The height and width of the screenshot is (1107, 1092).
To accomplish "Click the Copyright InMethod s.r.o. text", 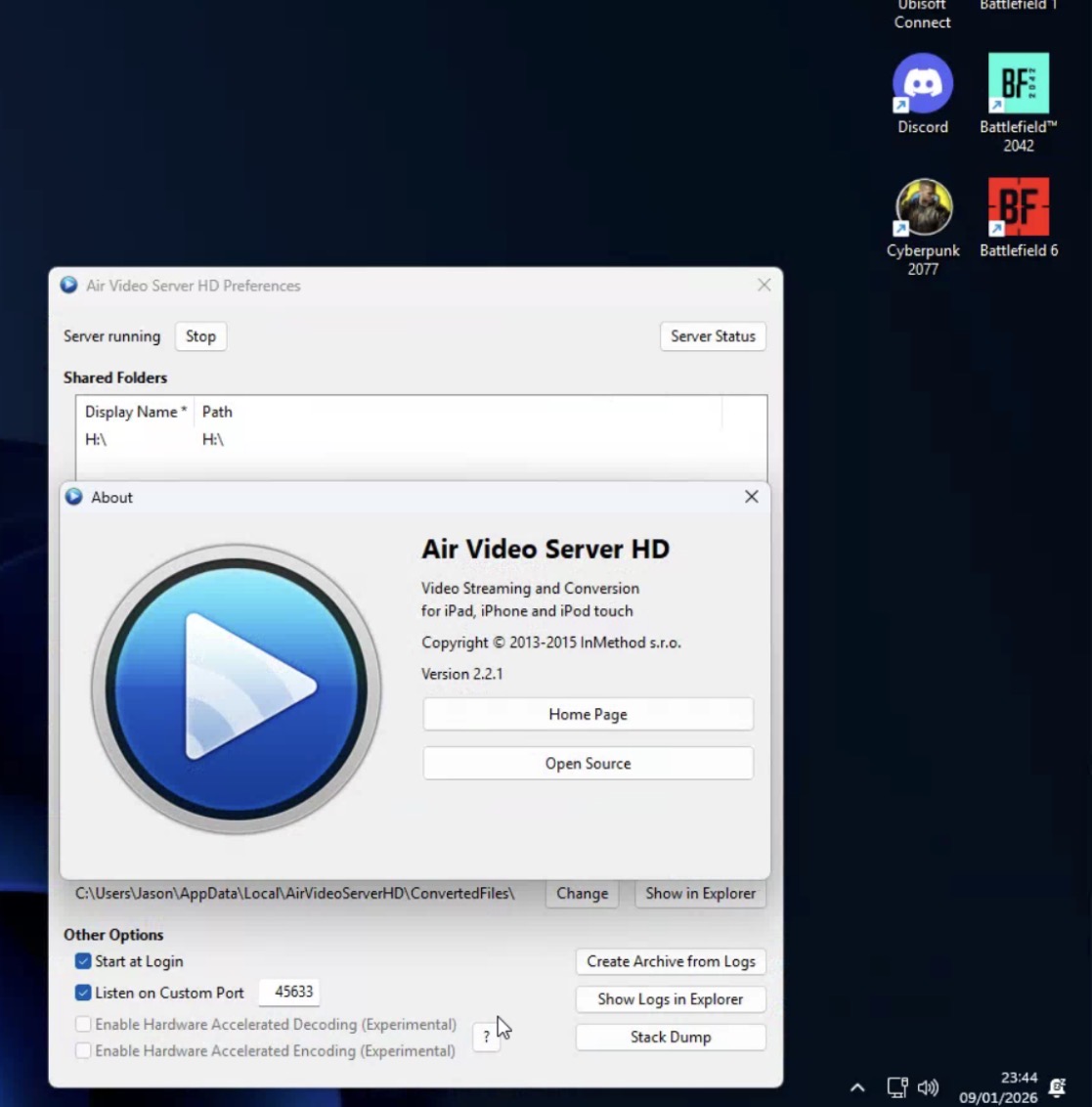I will [551, 642].
